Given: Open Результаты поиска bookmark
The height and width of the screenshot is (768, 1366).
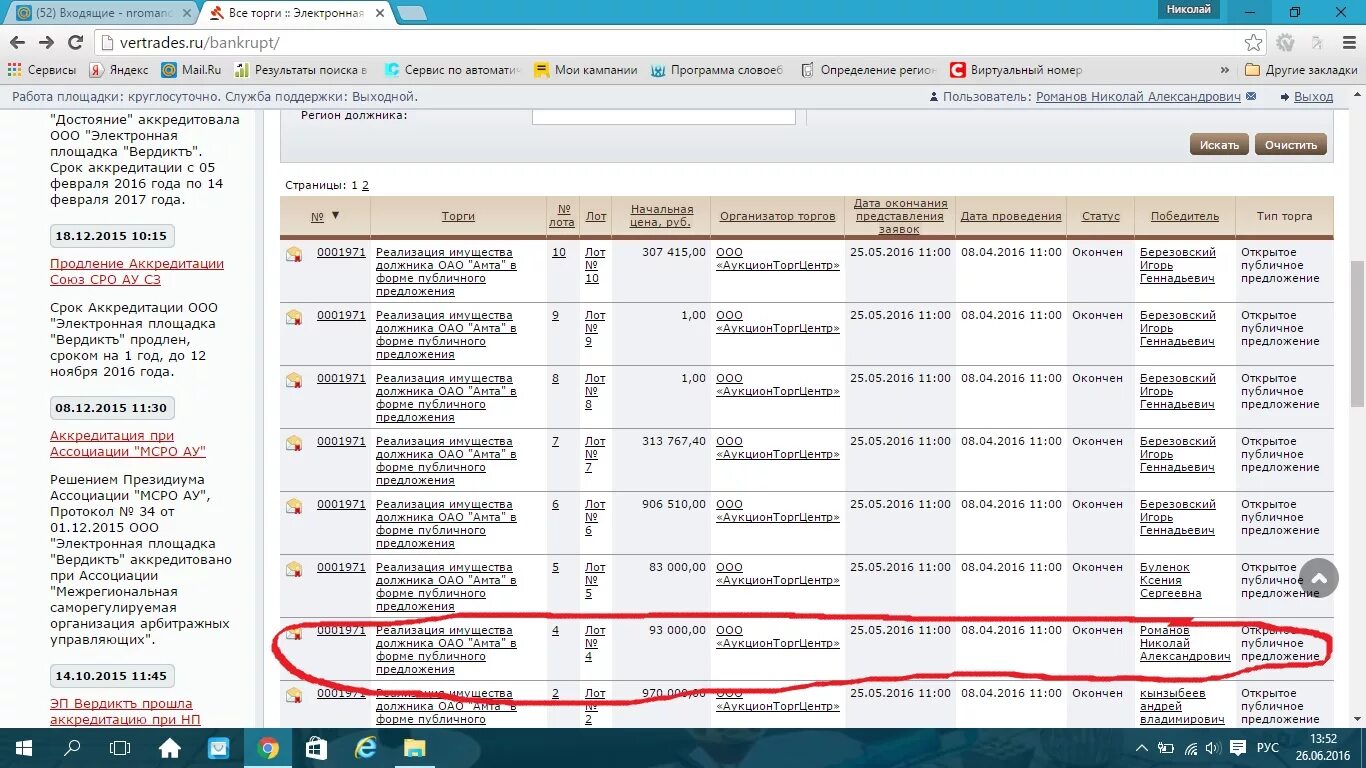Looking at the screenshot, I should (301, 70).
